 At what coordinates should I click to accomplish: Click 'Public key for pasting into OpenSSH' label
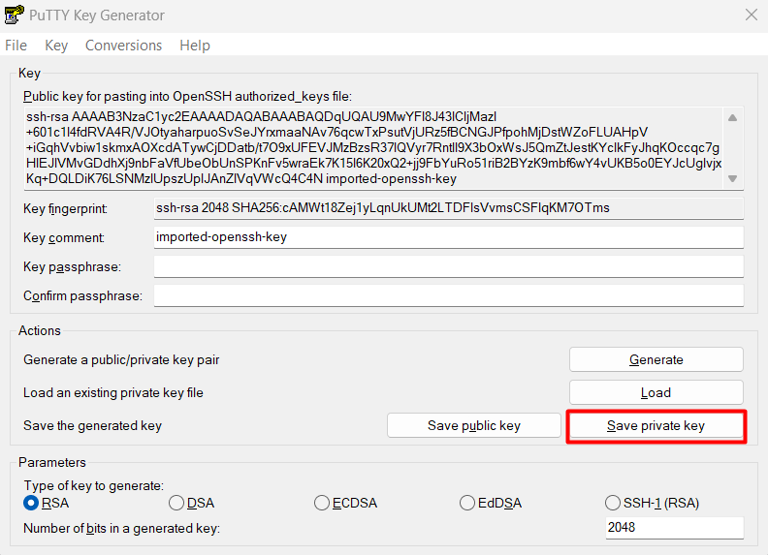[x=187, y=97]
